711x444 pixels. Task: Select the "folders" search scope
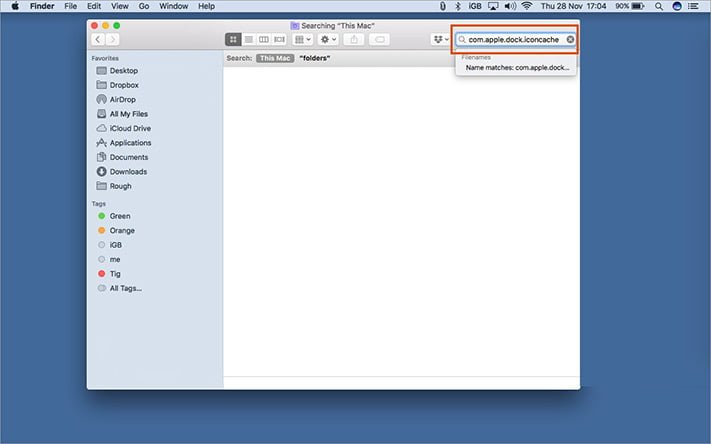click(315, 58)
